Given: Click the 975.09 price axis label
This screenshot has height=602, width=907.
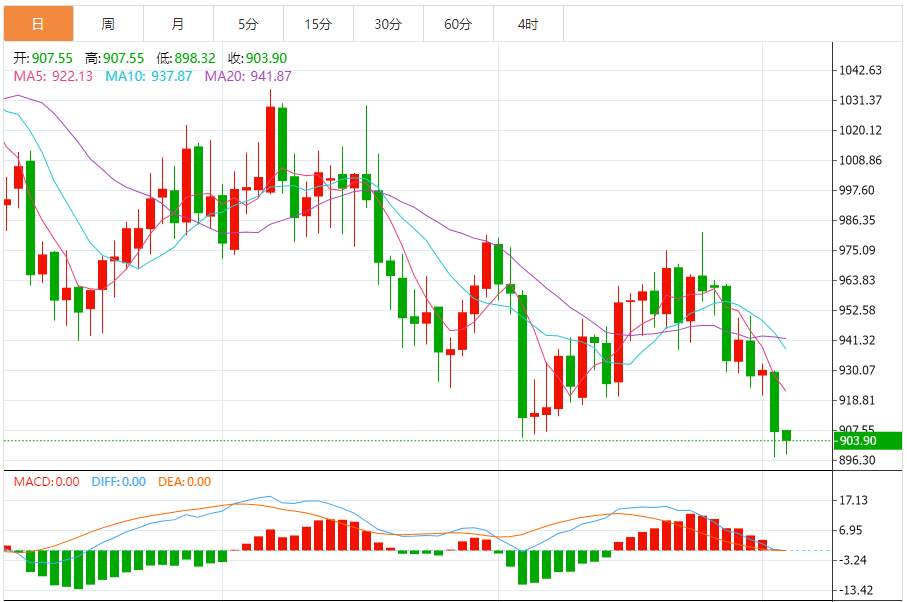Looking at the screenshot, I should point(857,250).
